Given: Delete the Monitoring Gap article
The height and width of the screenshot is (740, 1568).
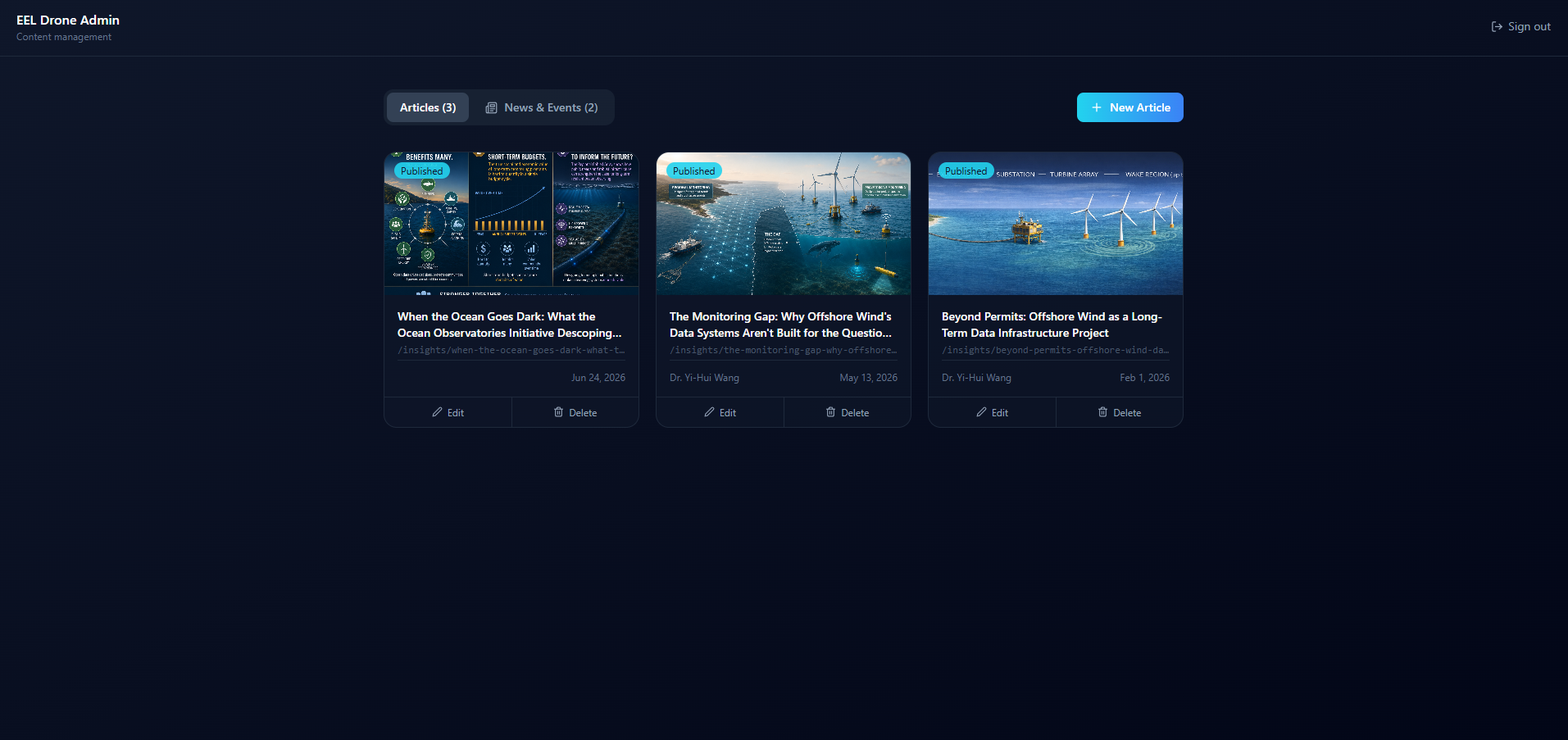Looking at the screenshot, I should (848, 412).
